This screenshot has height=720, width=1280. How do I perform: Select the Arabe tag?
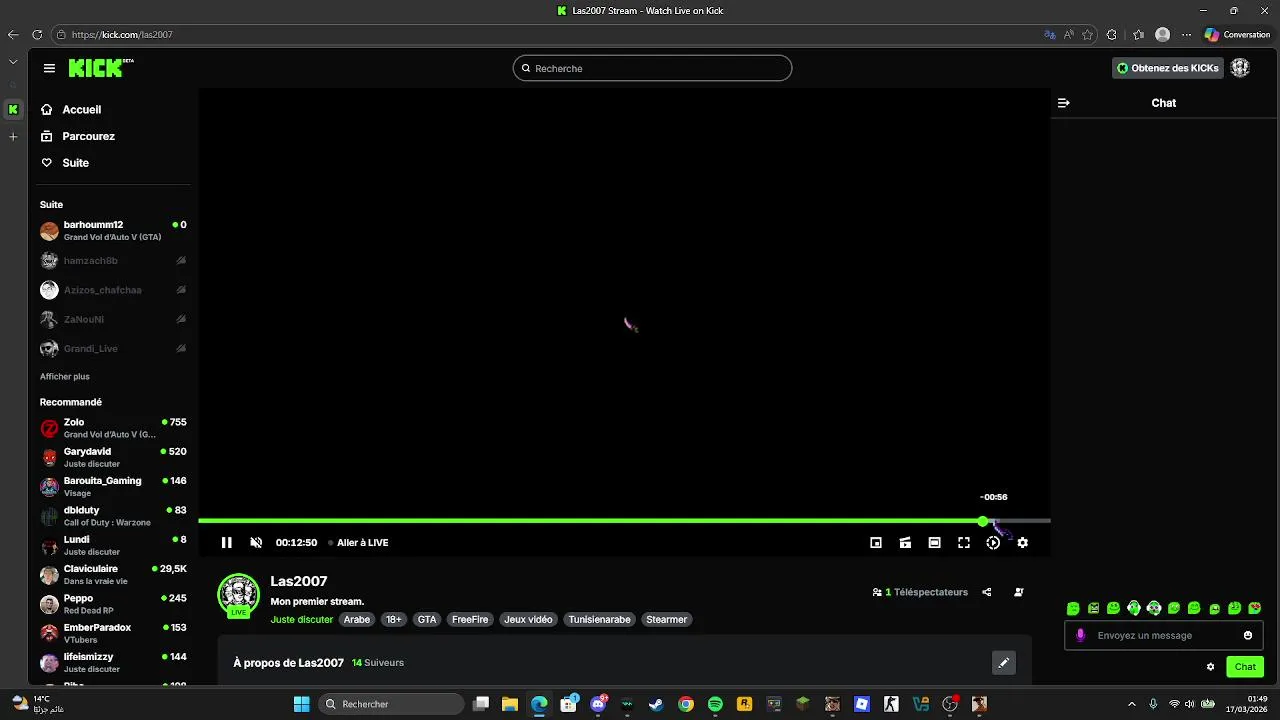[357, 620]
